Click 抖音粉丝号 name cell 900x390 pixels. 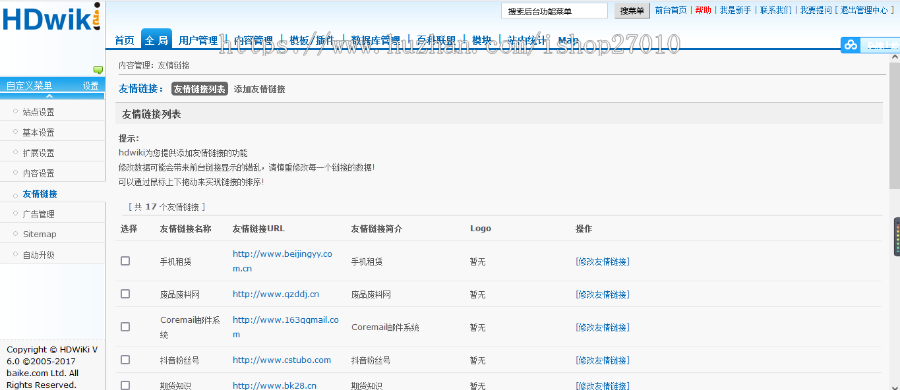pyautogui.click(x=180, y=360)
